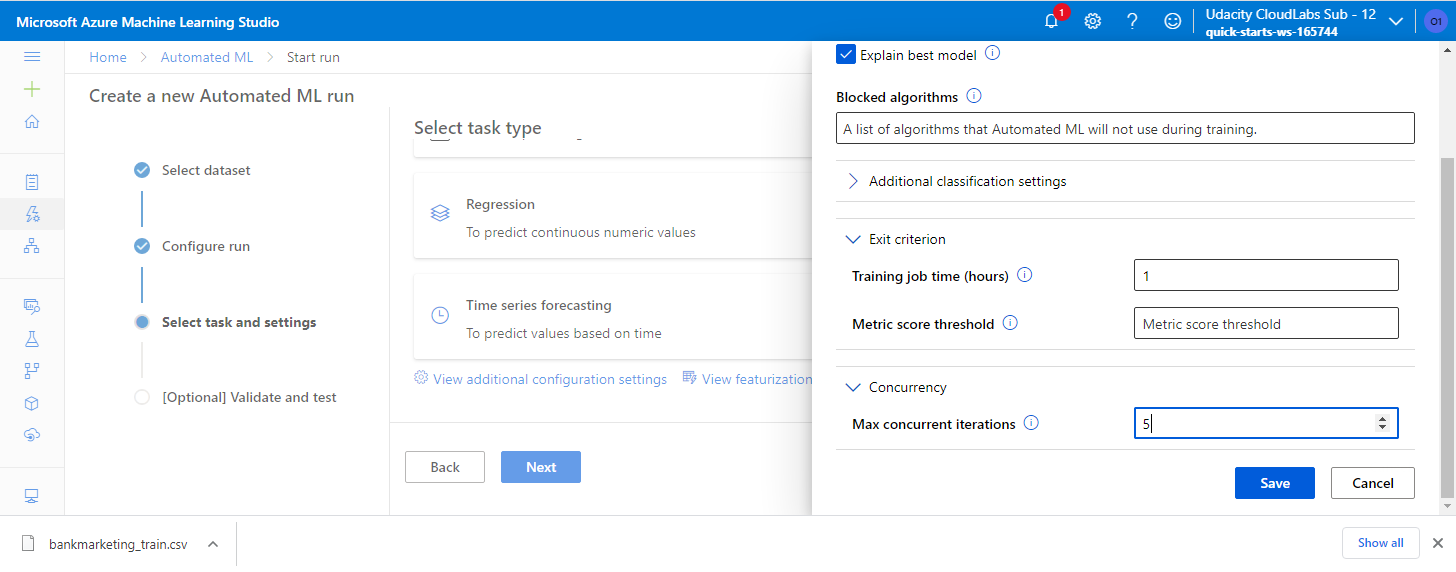The image size is (1456, 572).
Task: Toggle the hamburger navigation menu
Action: coord(32,57)
